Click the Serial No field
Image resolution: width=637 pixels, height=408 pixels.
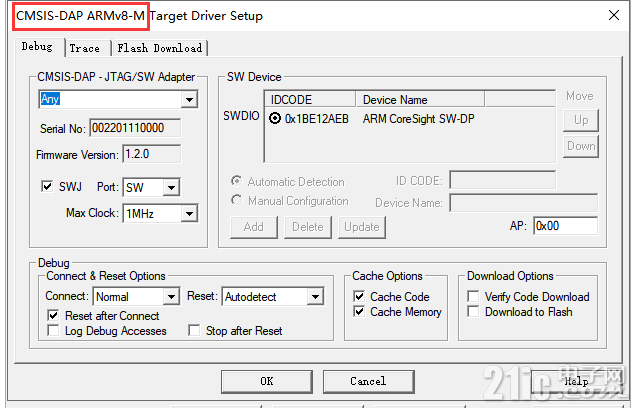(x=135, y=128)
